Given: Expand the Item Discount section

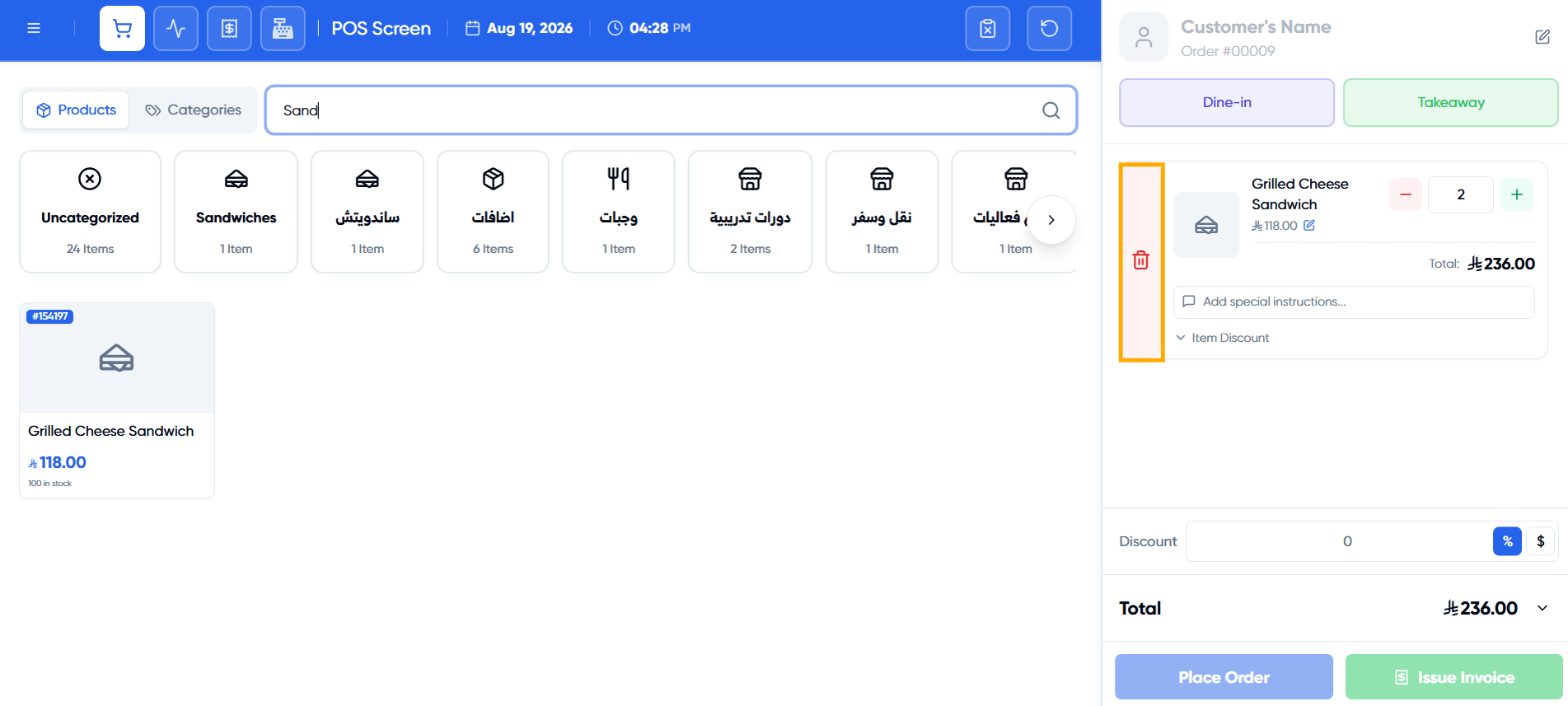Looking at the screenshot, I should click(1222, 338).
